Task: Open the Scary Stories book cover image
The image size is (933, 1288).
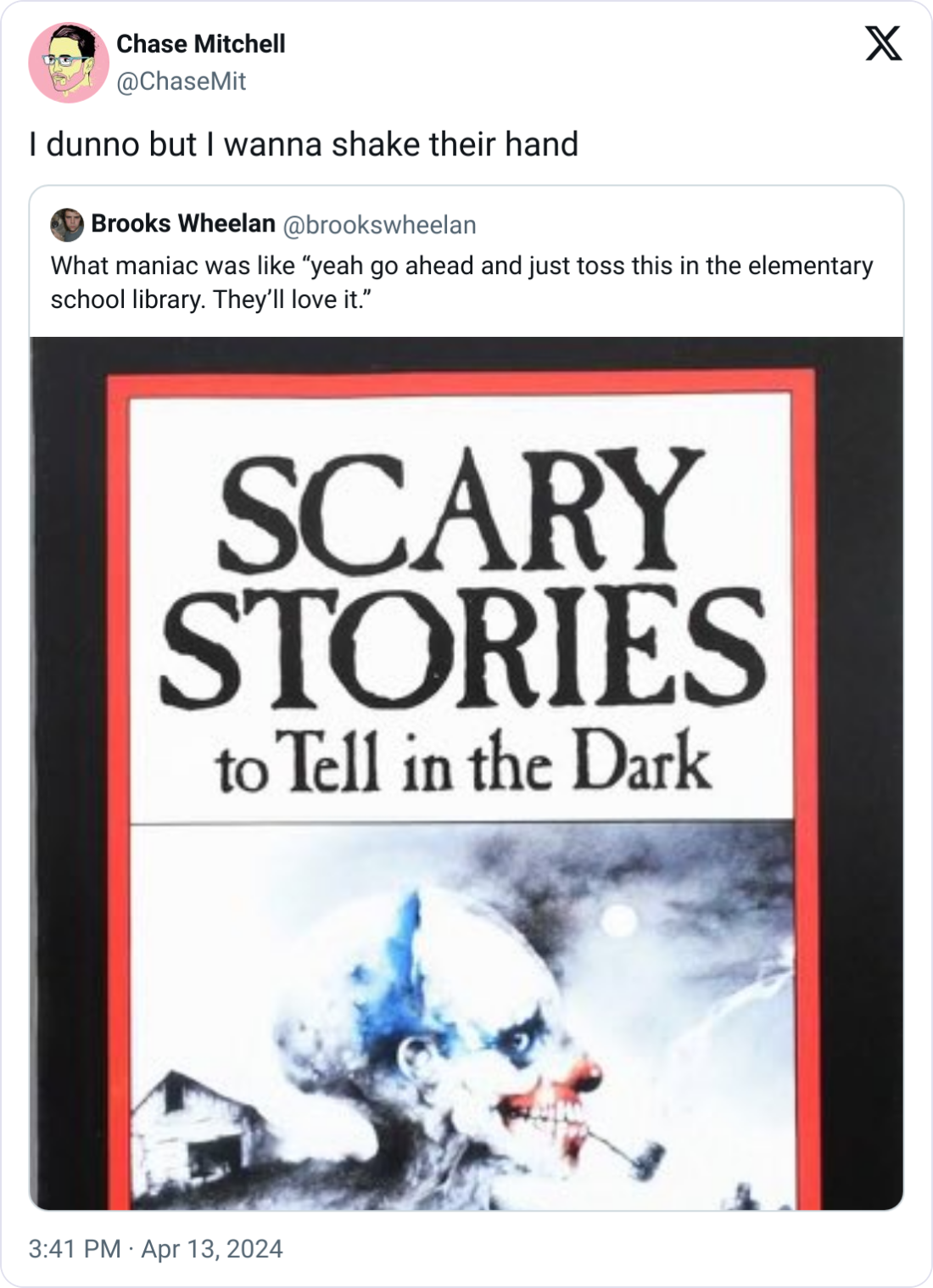Action: (466, 773)
